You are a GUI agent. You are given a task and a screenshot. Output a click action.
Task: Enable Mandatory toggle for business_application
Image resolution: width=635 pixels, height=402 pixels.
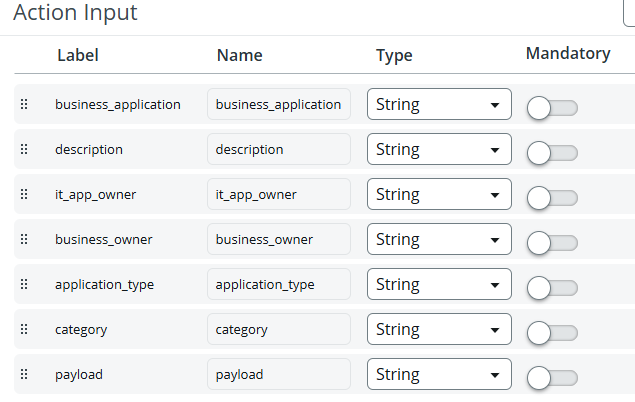552,108
